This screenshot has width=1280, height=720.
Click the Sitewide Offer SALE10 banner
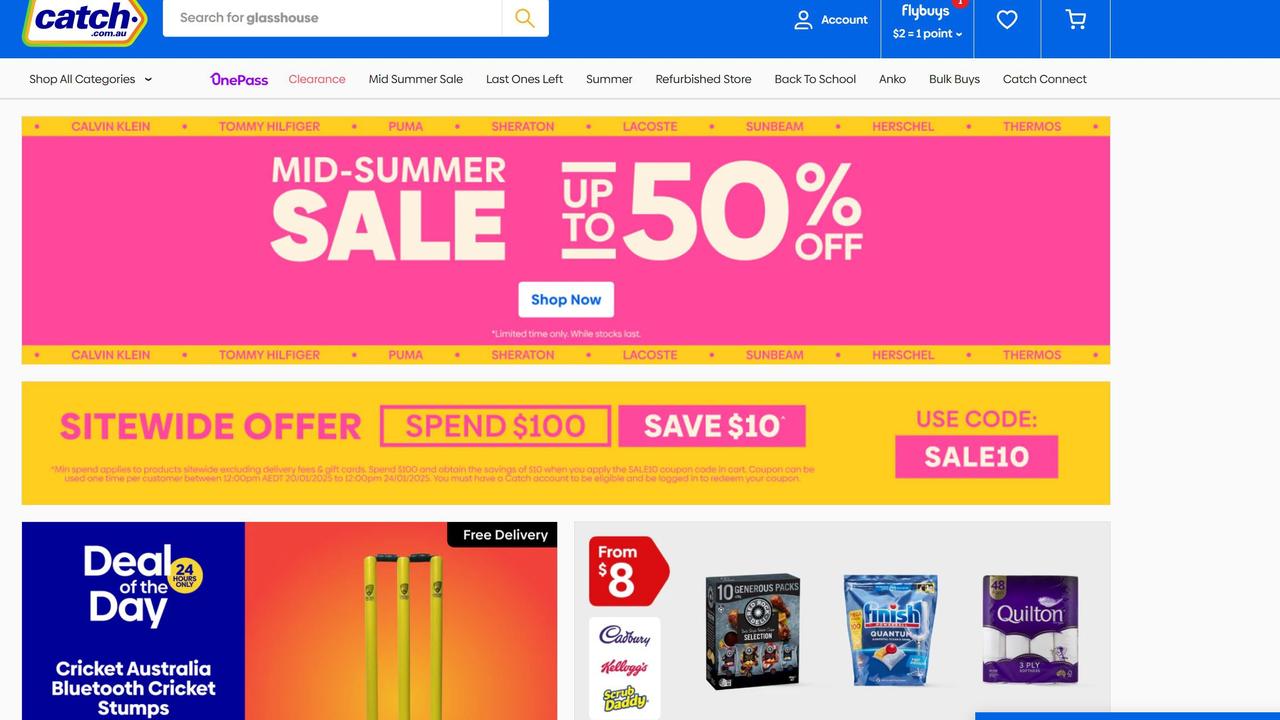[x=566, y=443]
